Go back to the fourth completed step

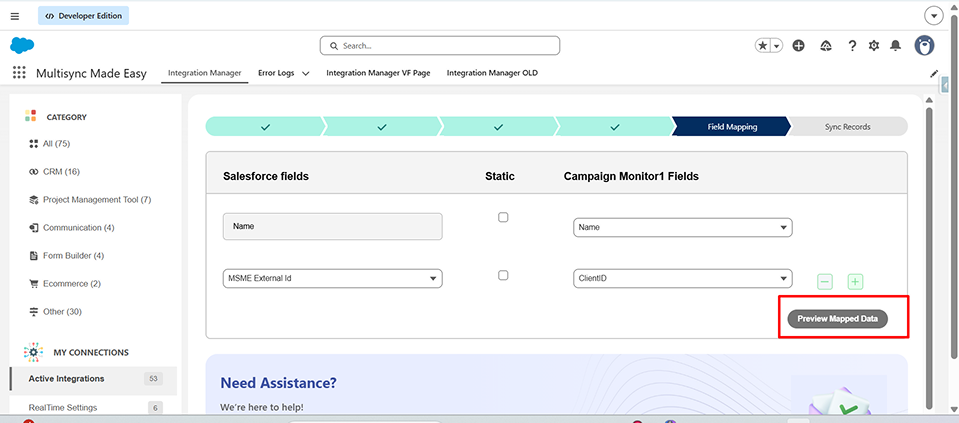[615, 127]
